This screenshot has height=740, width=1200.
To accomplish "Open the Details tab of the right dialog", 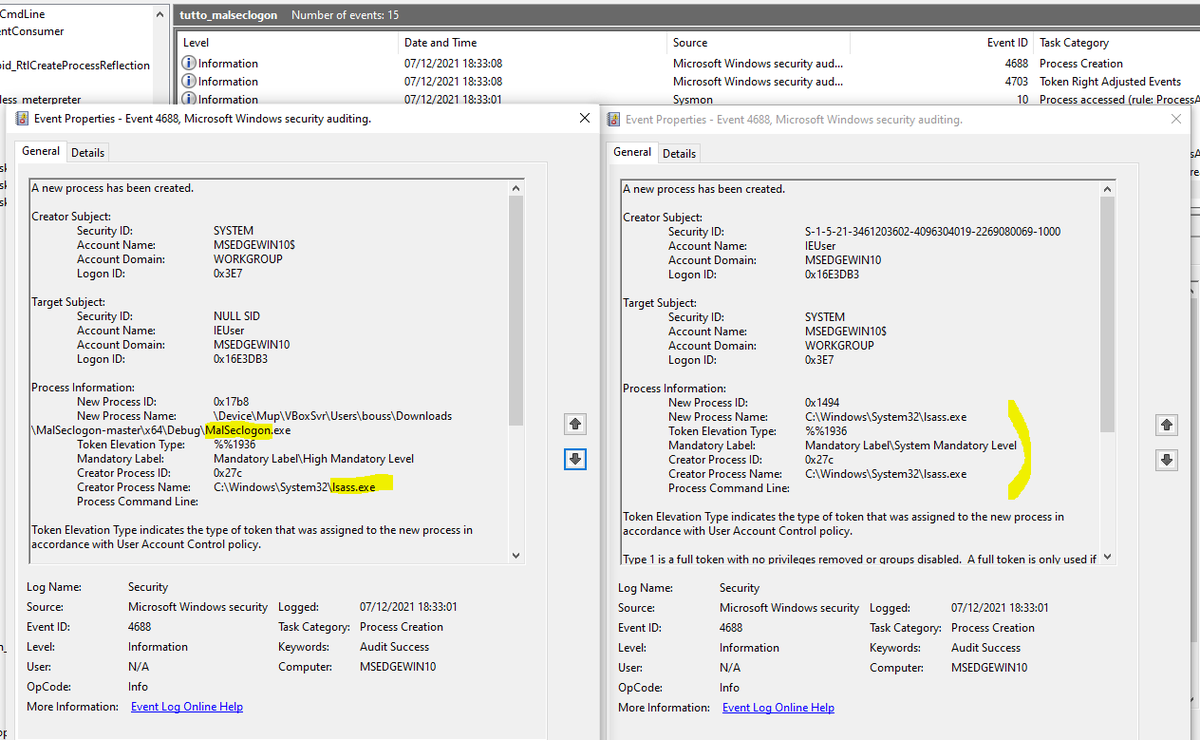I will [x=679, y=153].
